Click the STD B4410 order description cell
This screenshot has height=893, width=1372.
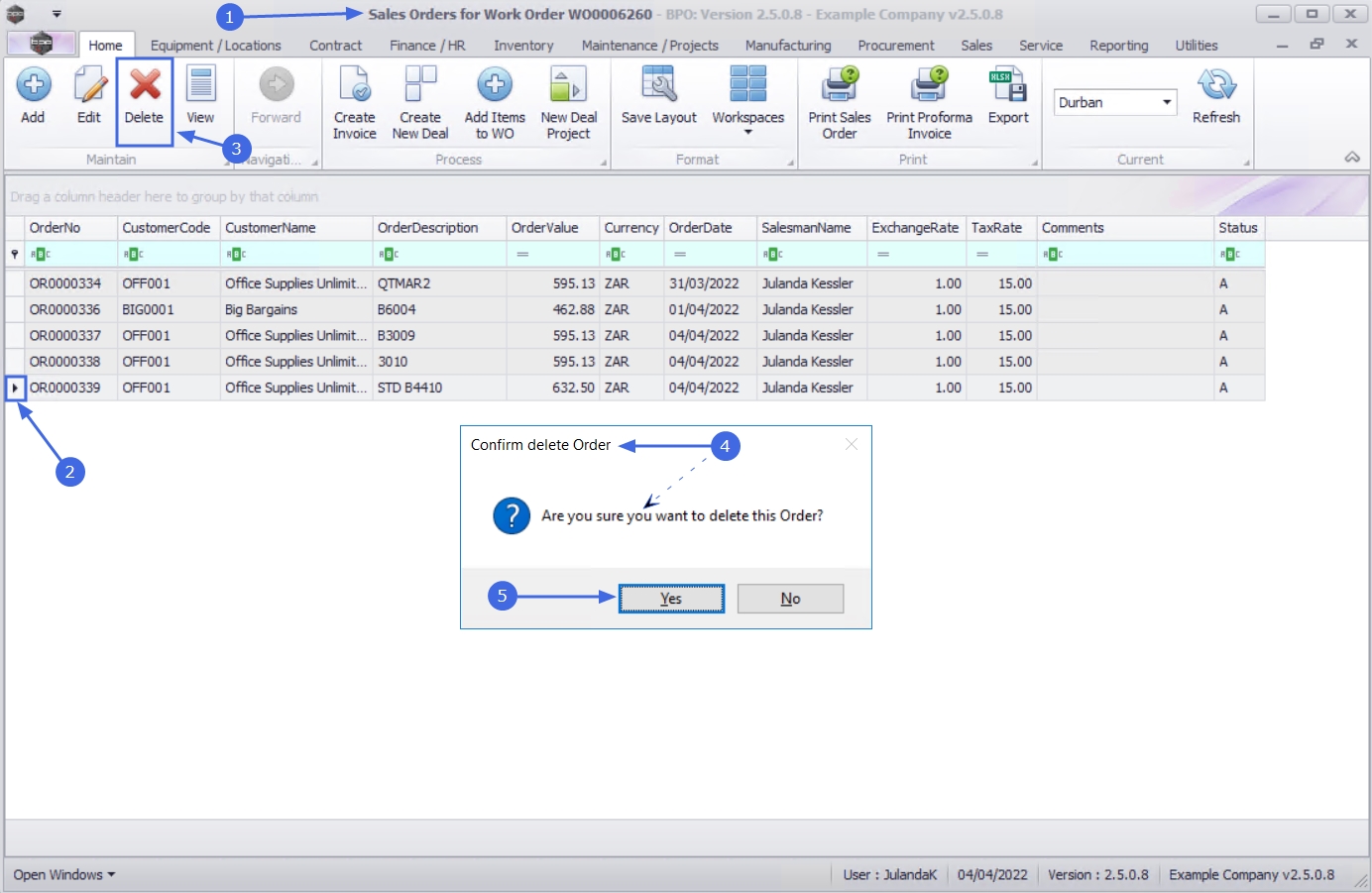point(439,388)
